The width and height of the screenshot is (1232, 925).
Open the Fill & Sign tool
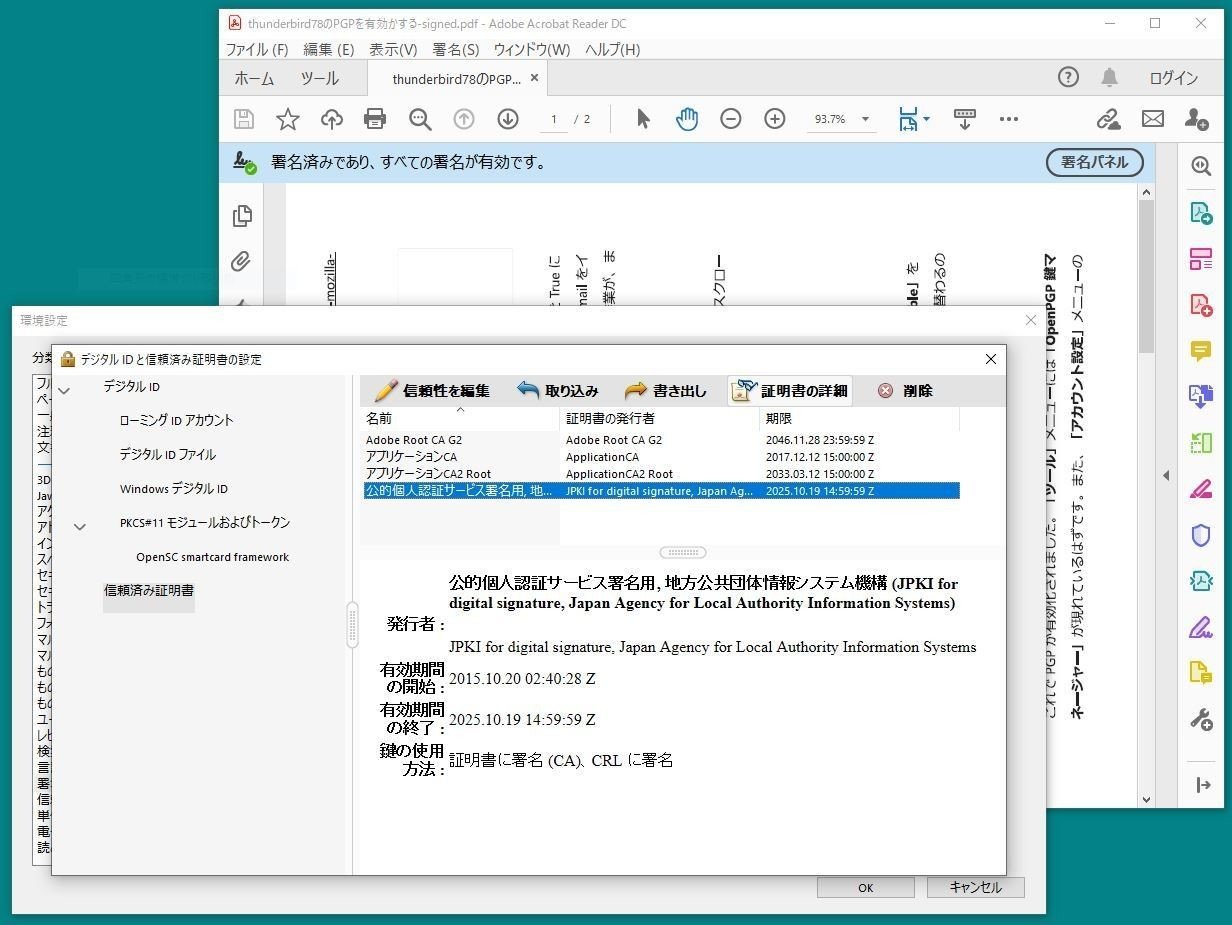pyautogui.click(x=1201, y=628)
